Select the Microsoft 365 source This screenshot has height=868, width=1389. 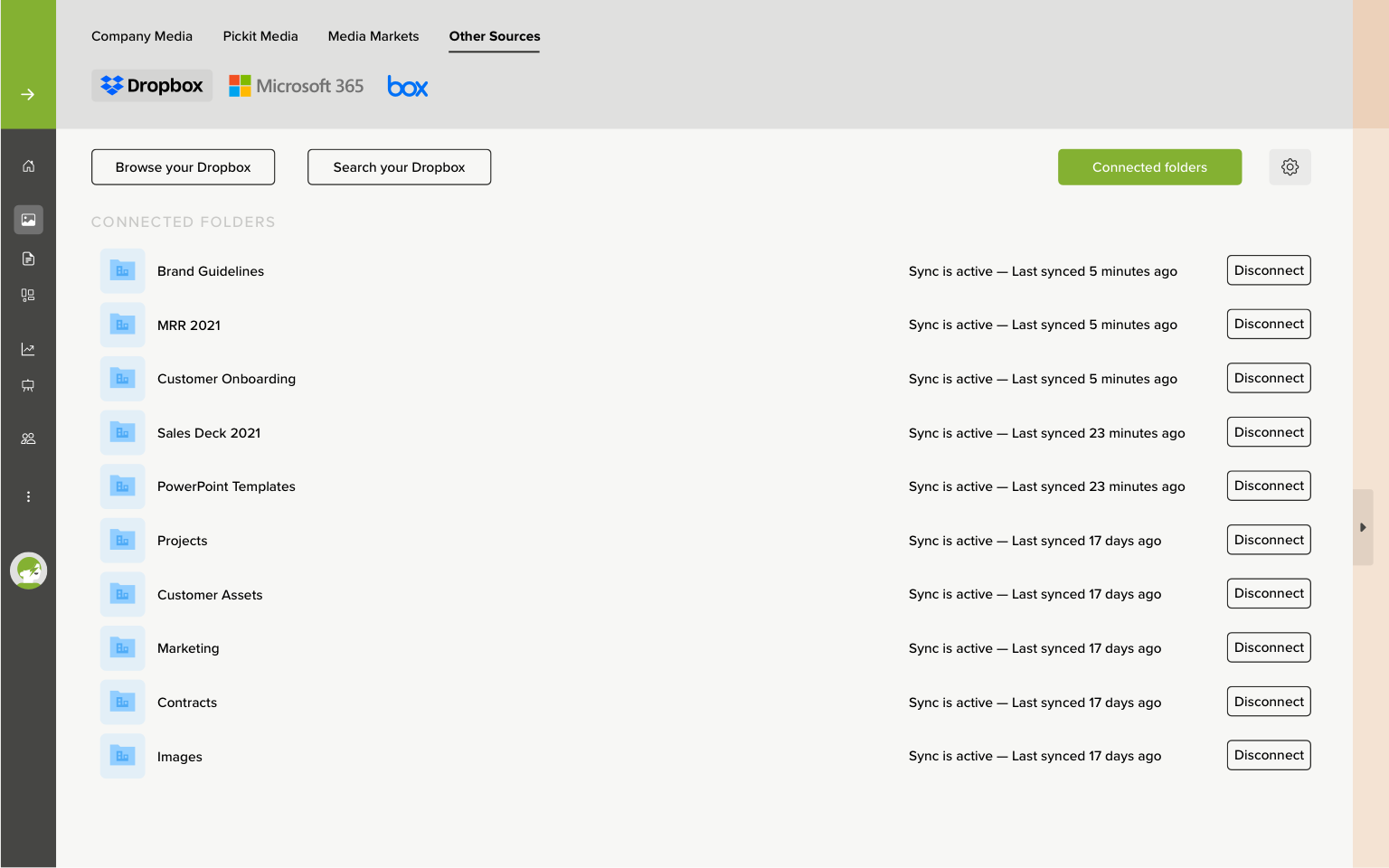[x=297, y=86]
